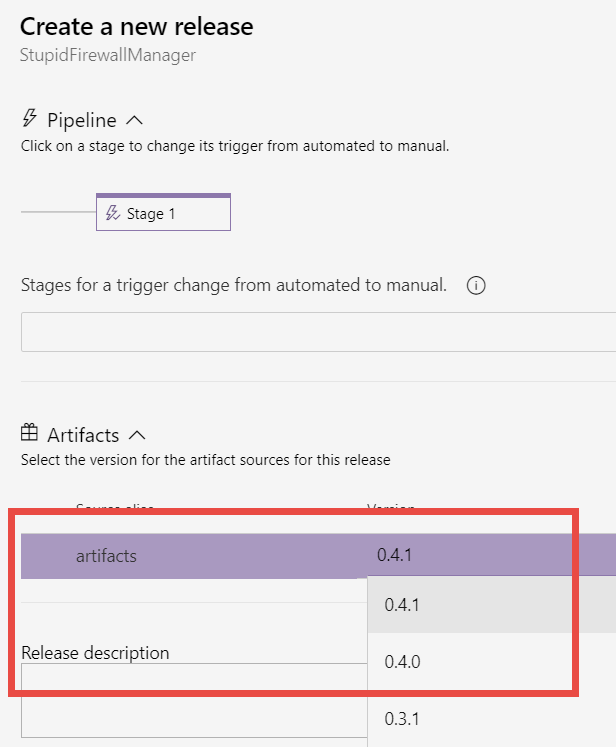Image resolution: width=616 pixels, height=747 pixels.
Task: Select the Stage 1 box
Action: [x=163, y=212]
